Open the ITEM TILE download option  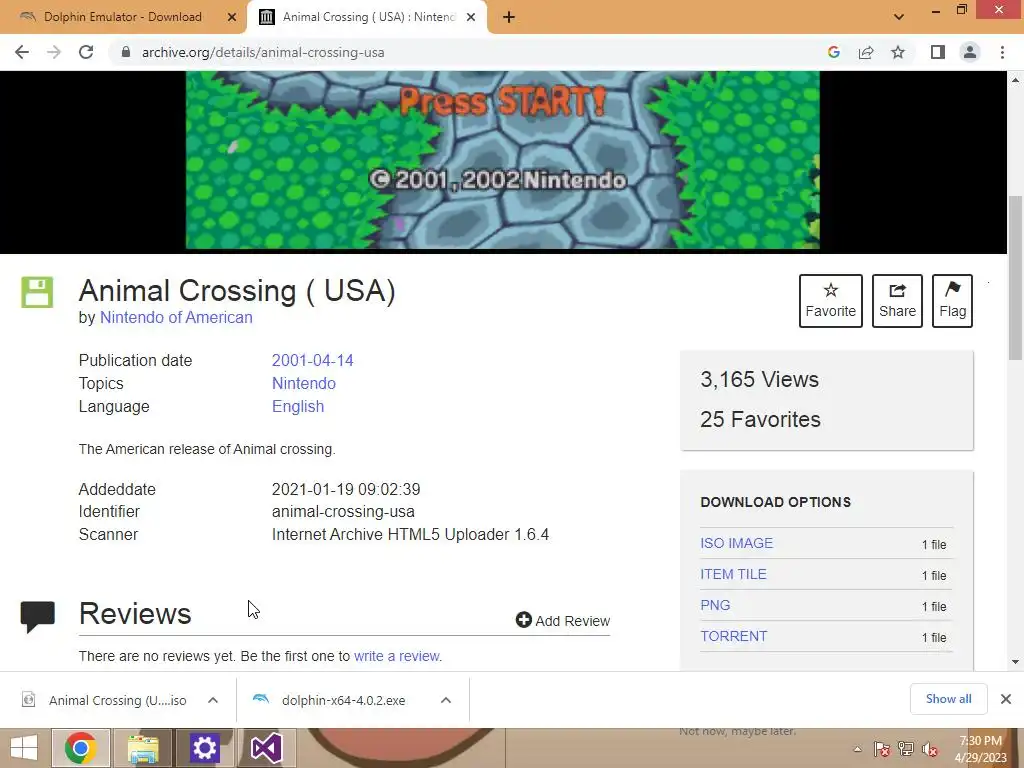pos(733,574)
